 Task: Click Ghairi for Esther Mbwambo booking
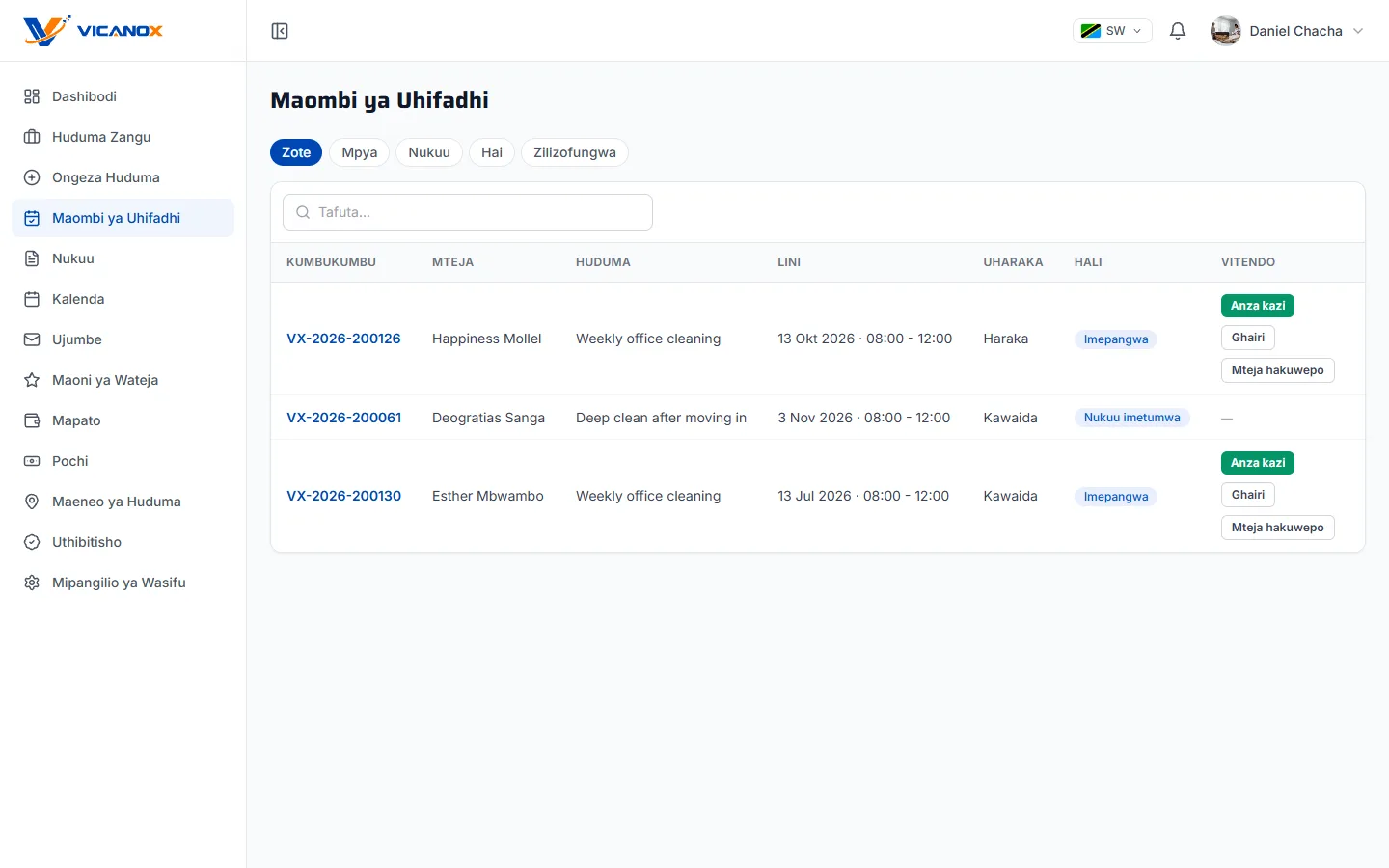pyautogui.click(x=1248, y=495)
